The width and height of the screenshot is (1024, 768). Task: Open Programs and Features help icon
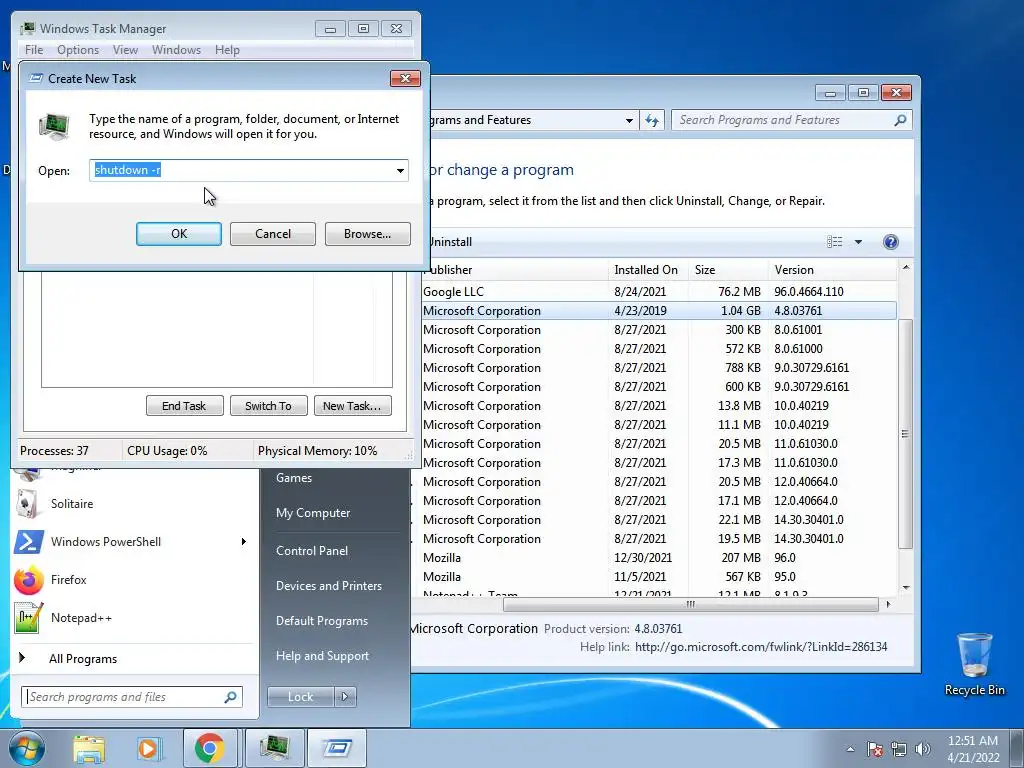click(890, 242)
